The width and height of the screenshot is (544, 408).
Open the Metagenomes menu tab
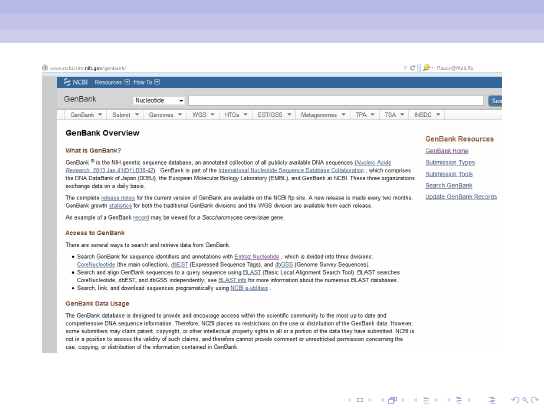tap(323, 115)
